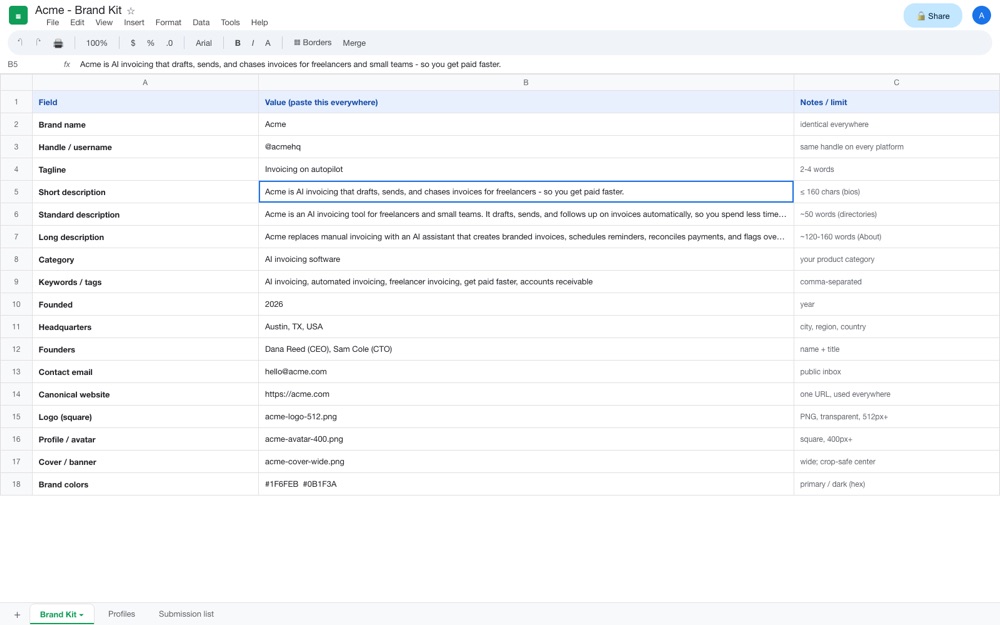Toggle bold formatting
This screenshot has width=1000, height=625.
237,43
